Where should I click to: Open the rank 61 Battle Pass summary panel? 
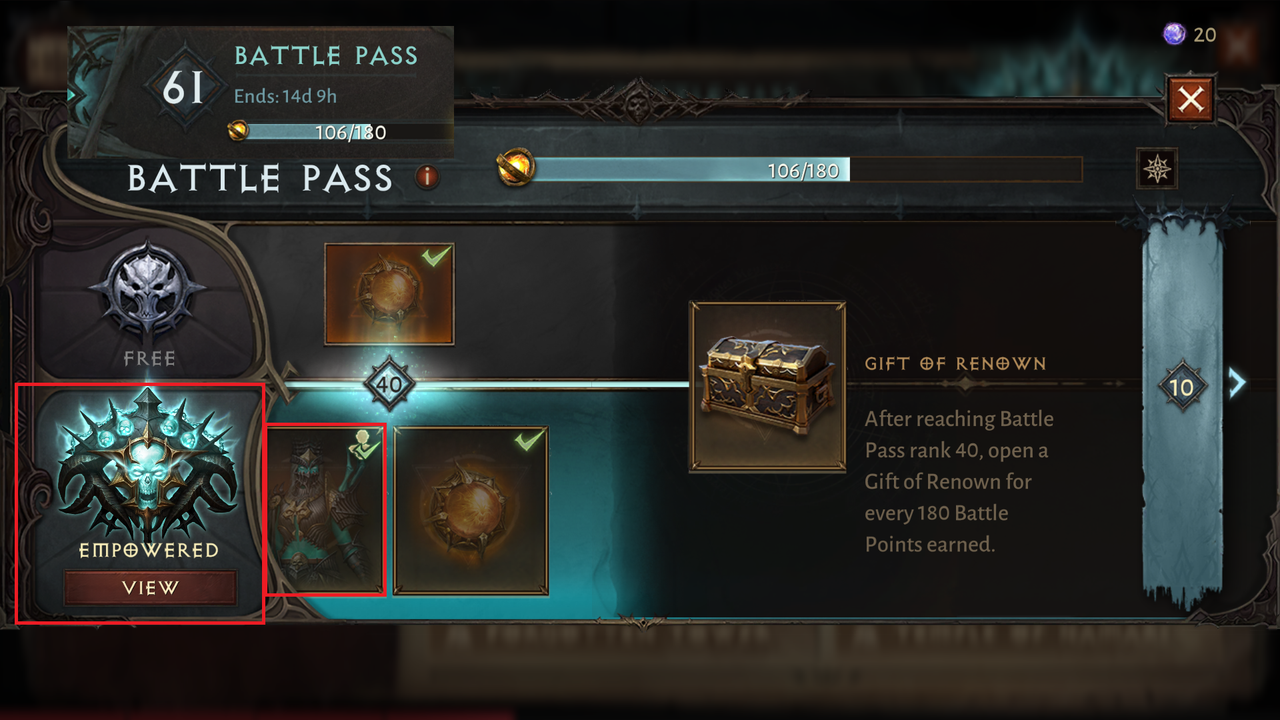tap(261, 92)
